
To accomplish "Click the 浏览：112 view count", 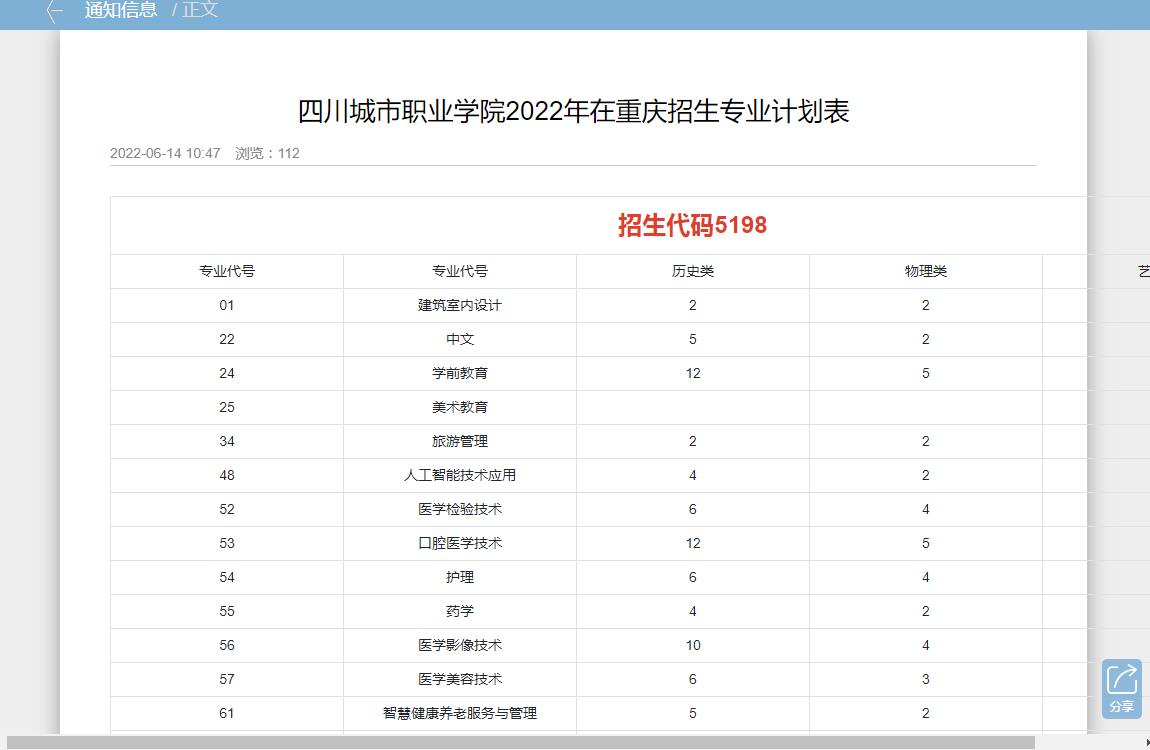I will click(x=267, y=153).
